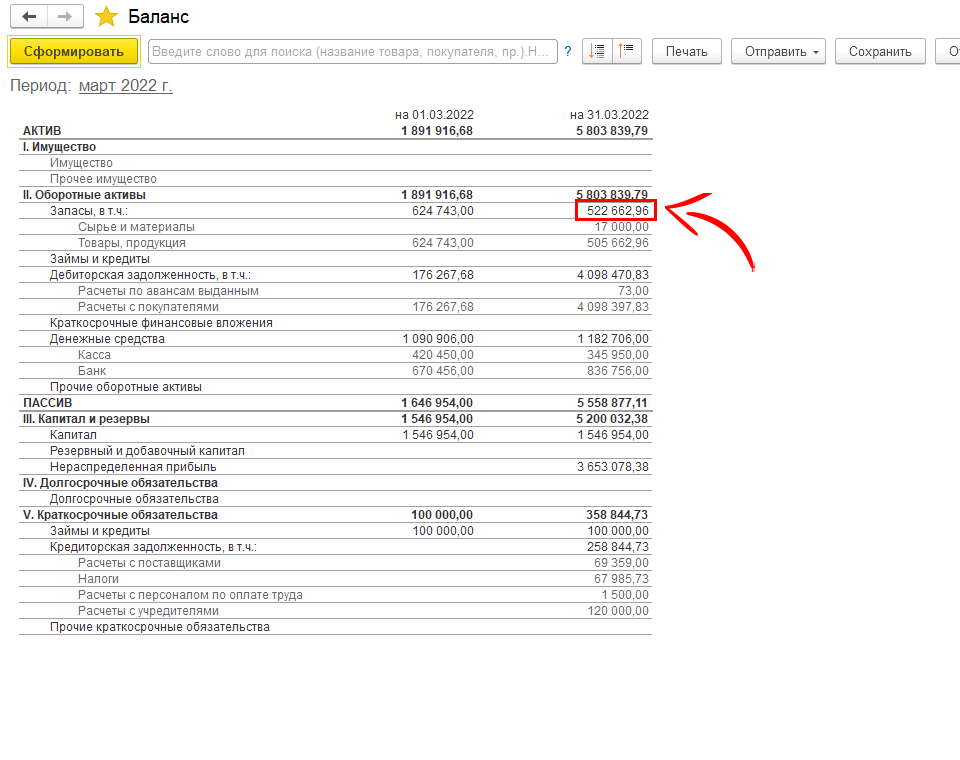Click the ПАССИВ total on 31.03.2022

pos(613,403)
